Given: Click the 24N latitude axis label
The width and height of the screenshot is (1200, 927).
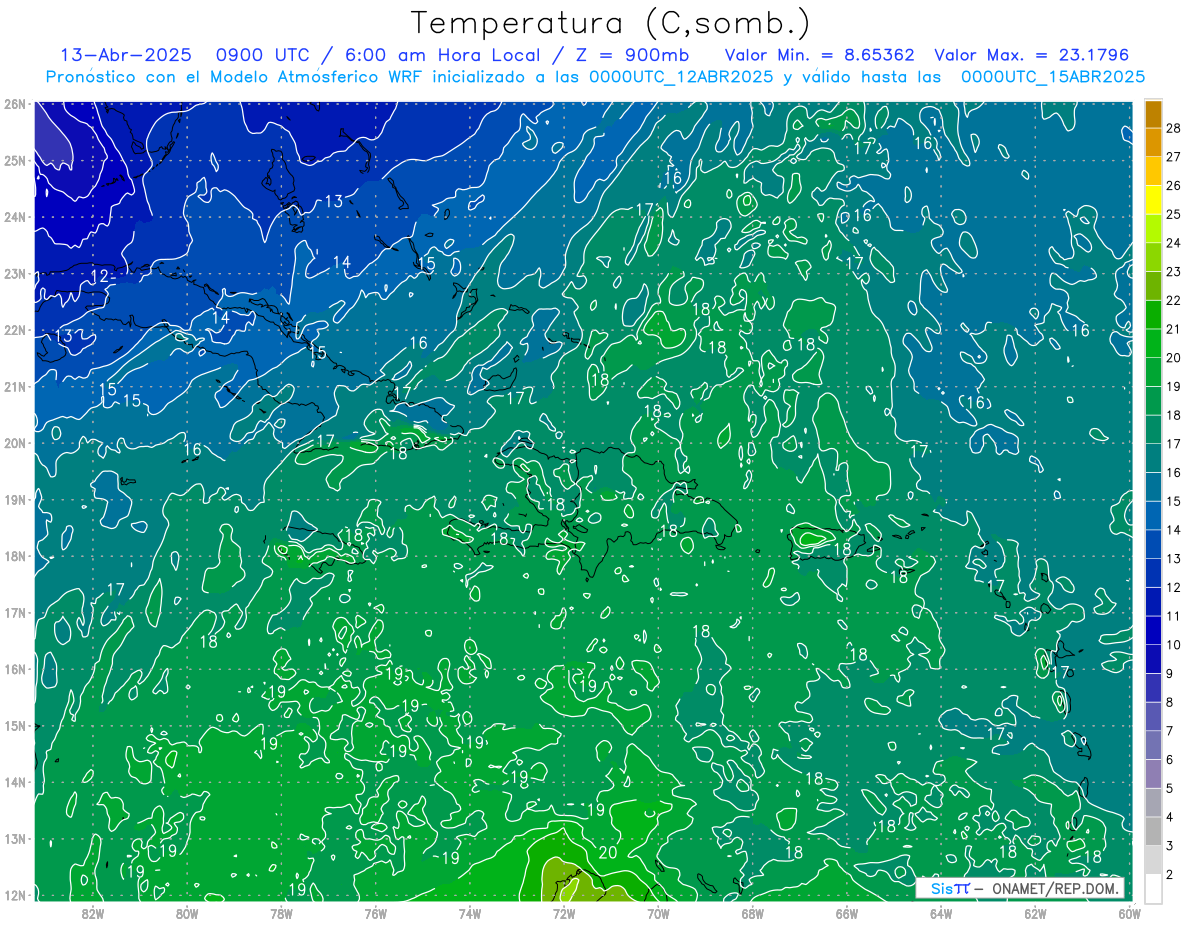Looking at the screenshot, I should pyautogui.click(x=14, y=217).
